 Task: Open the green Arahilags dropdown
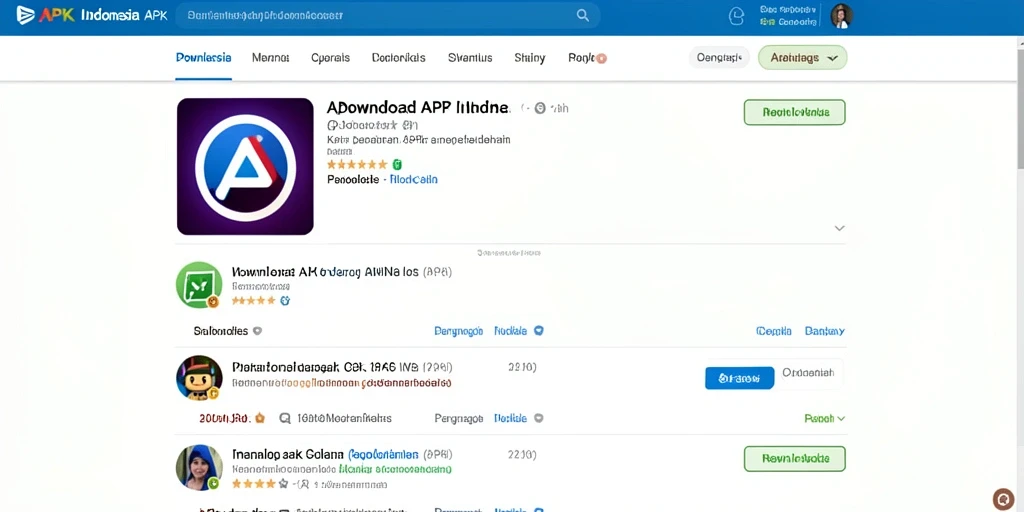[803, 57]
